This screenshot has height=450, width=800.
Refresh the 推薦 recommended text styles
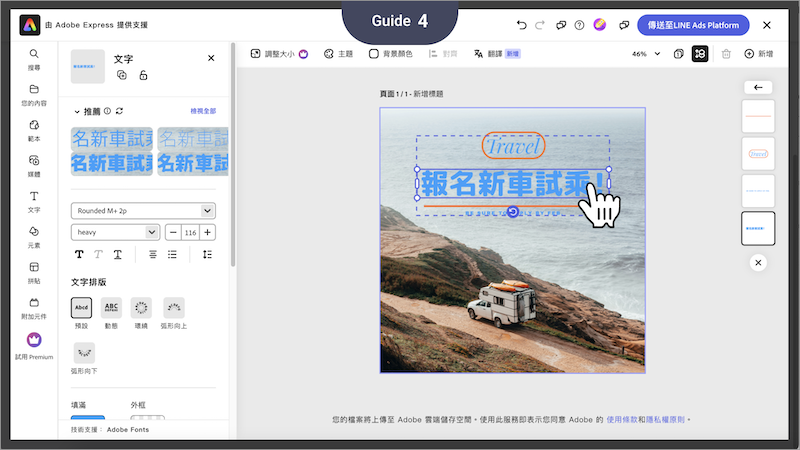[x=120, y=111]
